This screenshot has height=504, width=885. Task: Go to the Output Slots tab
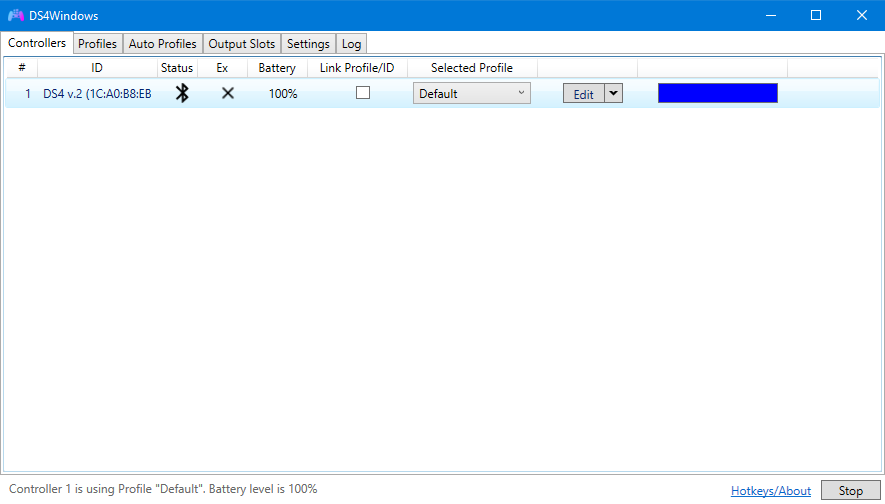click(241, 44)
